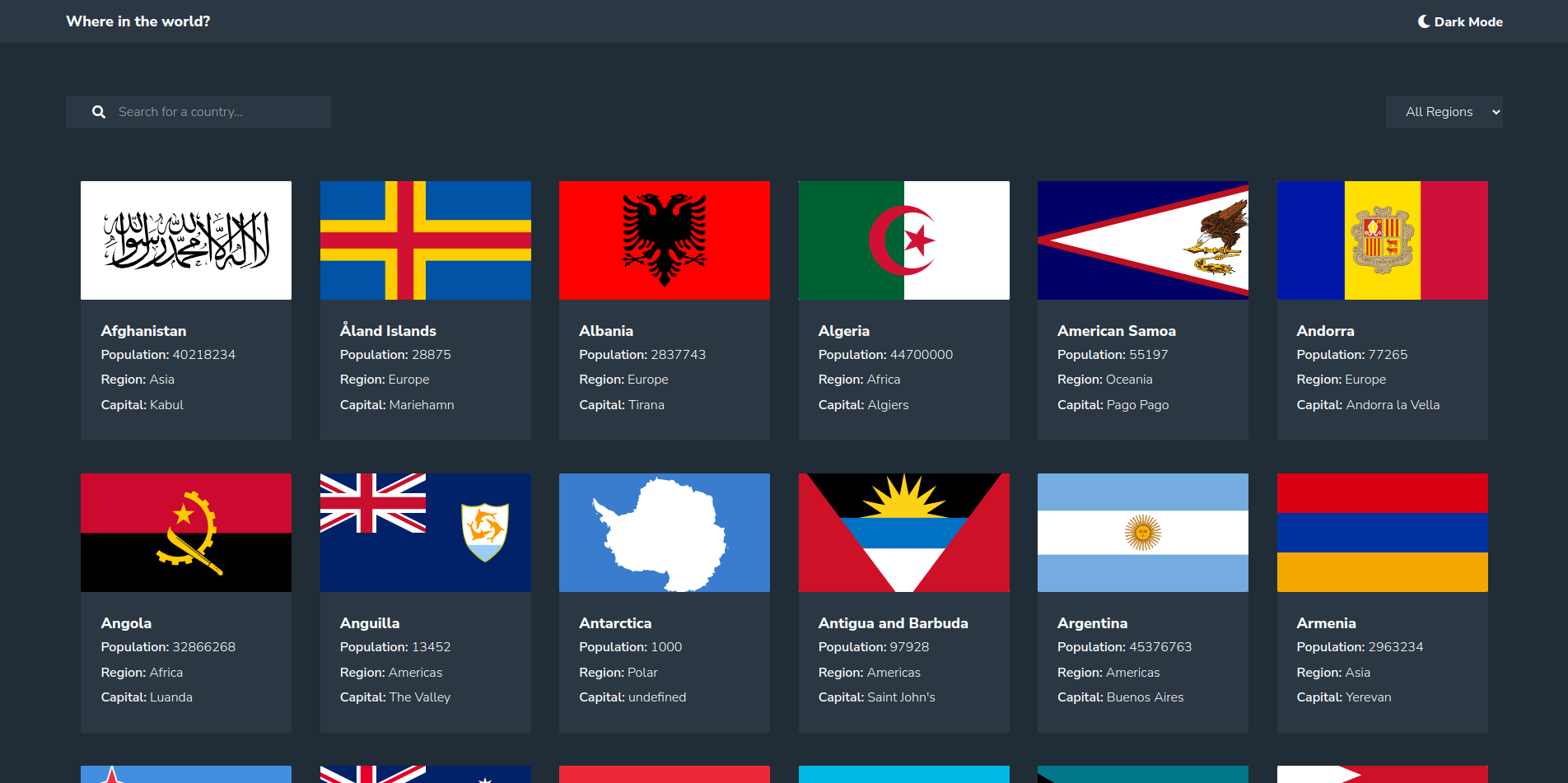Open the Åland Islands flag image
This screenshot has width=1568, height=783.
[x=426, y=240]
